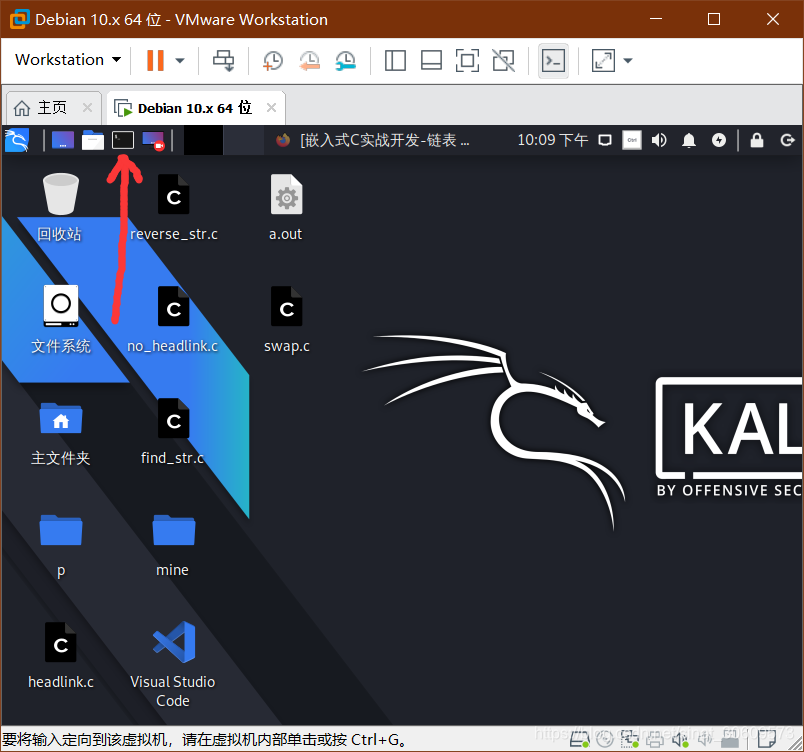Close the 主页 tab
Screen dimensions: 804x752
pyautogui.click(x=87, y=108)
